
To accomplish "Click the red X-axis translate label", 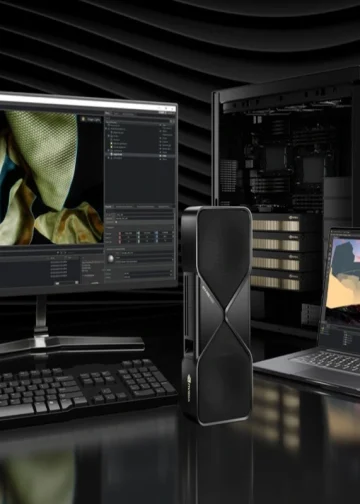I will coord(120,233).
